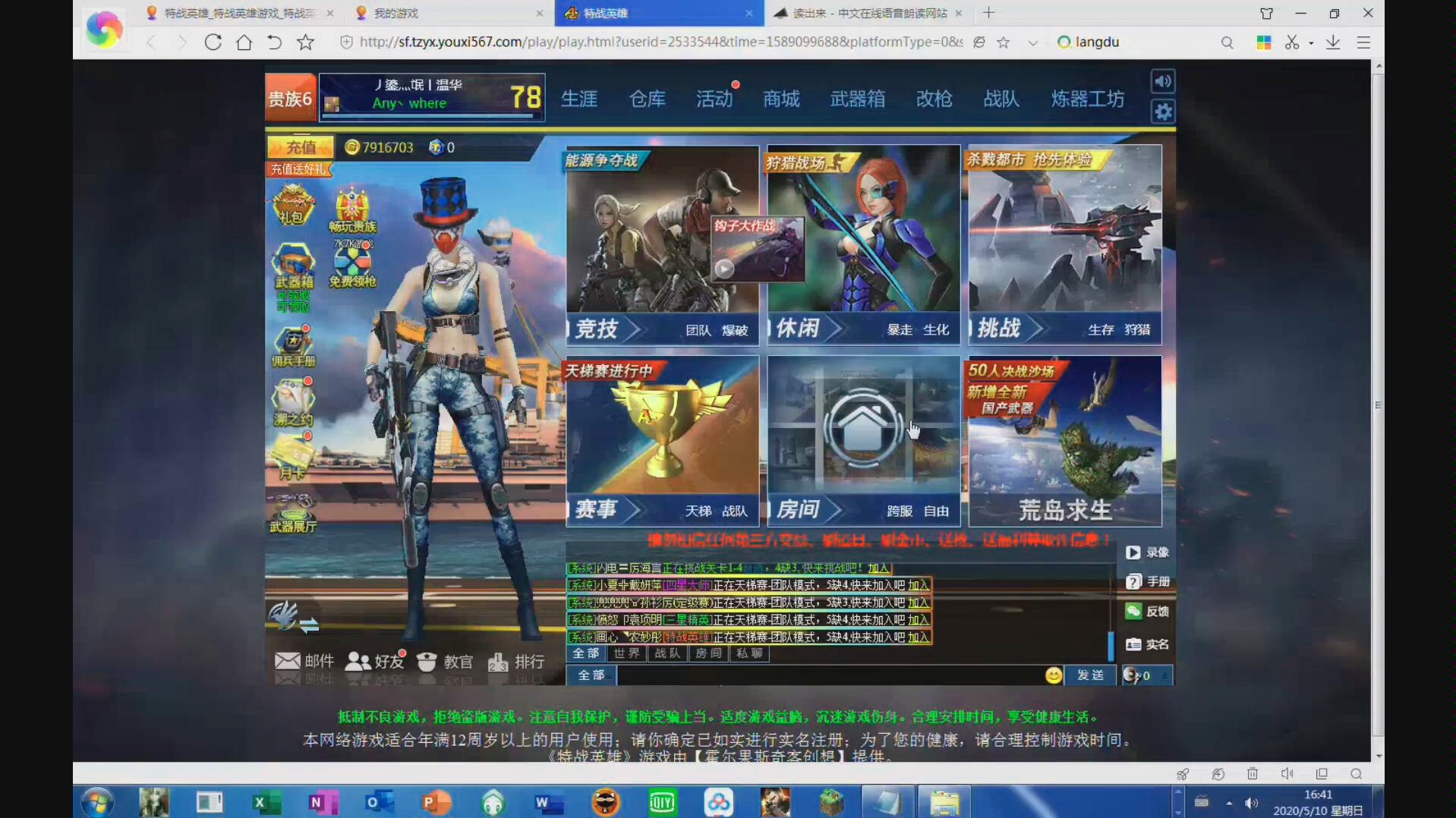Open the 武器箱 sidebar icon
This screenshot has width=1456, height=818.
(293, 267)
